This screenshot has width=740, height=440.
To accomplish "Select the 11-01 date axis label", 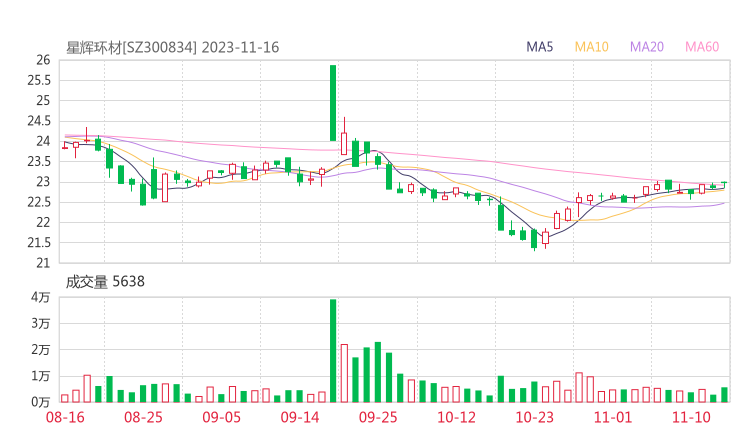I will coord(613,417).
